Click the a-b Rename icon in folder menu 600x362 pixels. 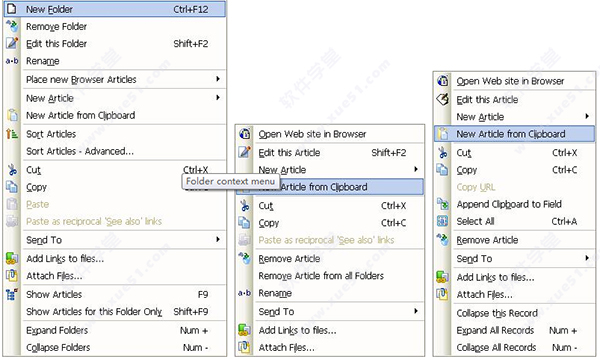click(12, 60)
